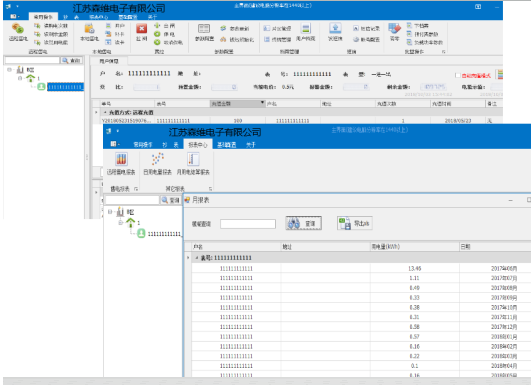
Task: Switch to 常用操作 tab in front window
Action: pos(143,145)
